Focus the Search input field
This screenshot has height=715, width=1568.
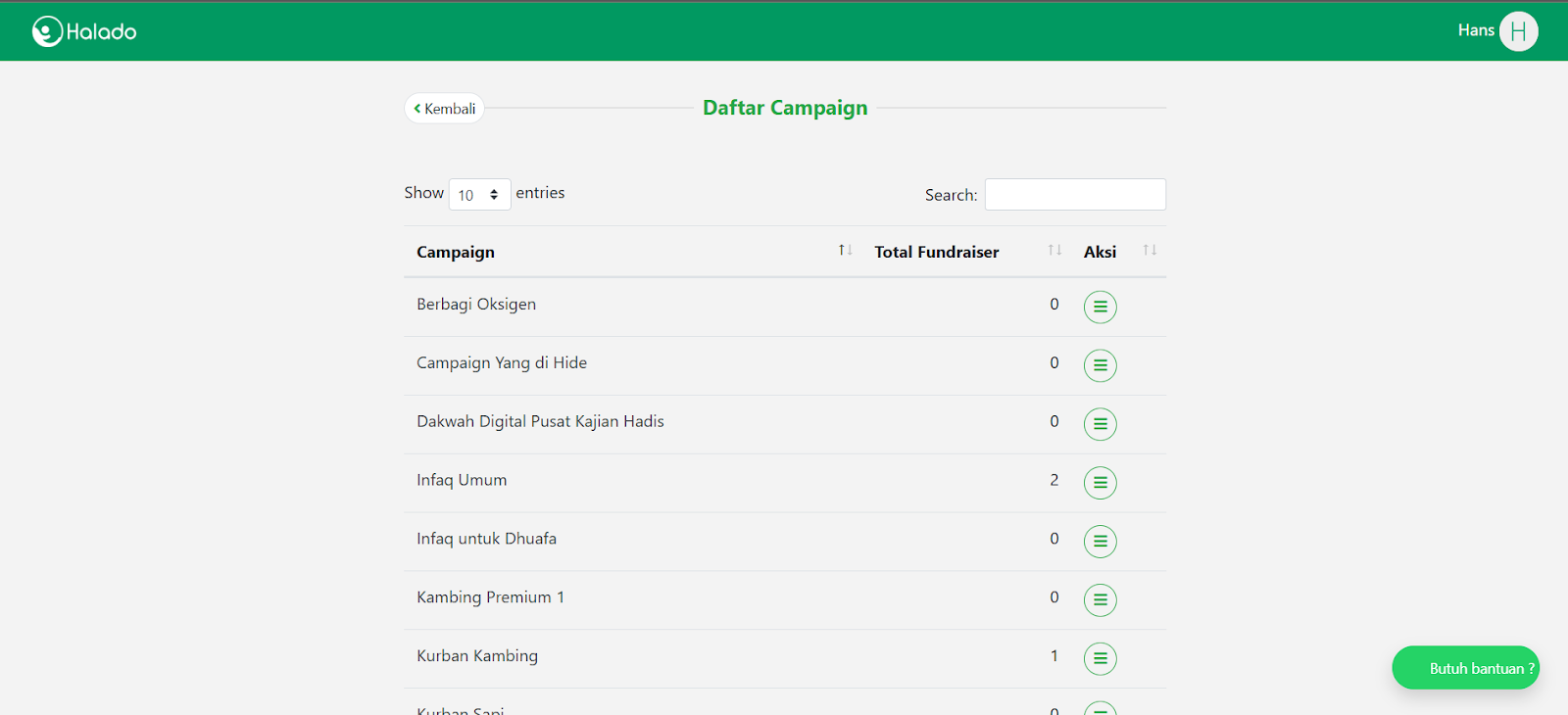tap(1075, 195)
